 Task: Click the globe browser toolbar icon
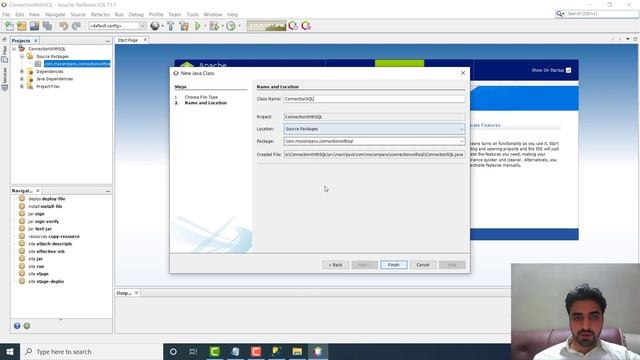[x=154, y=26]
